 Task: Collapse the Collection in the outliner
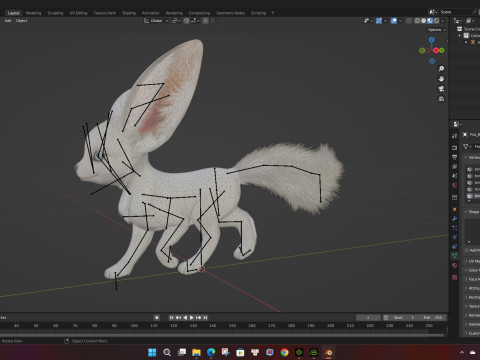click(x=460, y=36)
